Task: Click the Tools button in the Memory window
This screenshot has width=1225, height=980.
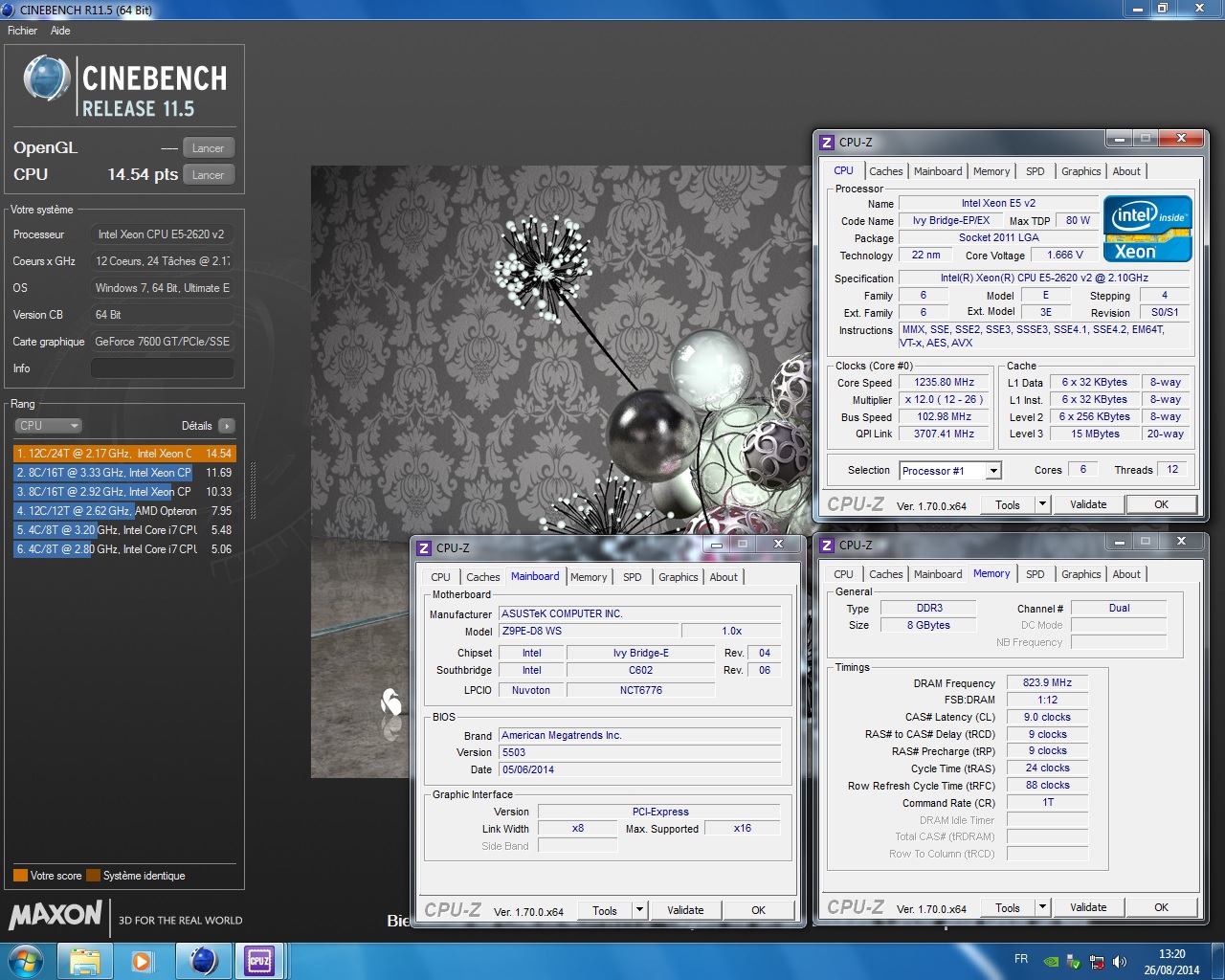Action: (1008, 908)
